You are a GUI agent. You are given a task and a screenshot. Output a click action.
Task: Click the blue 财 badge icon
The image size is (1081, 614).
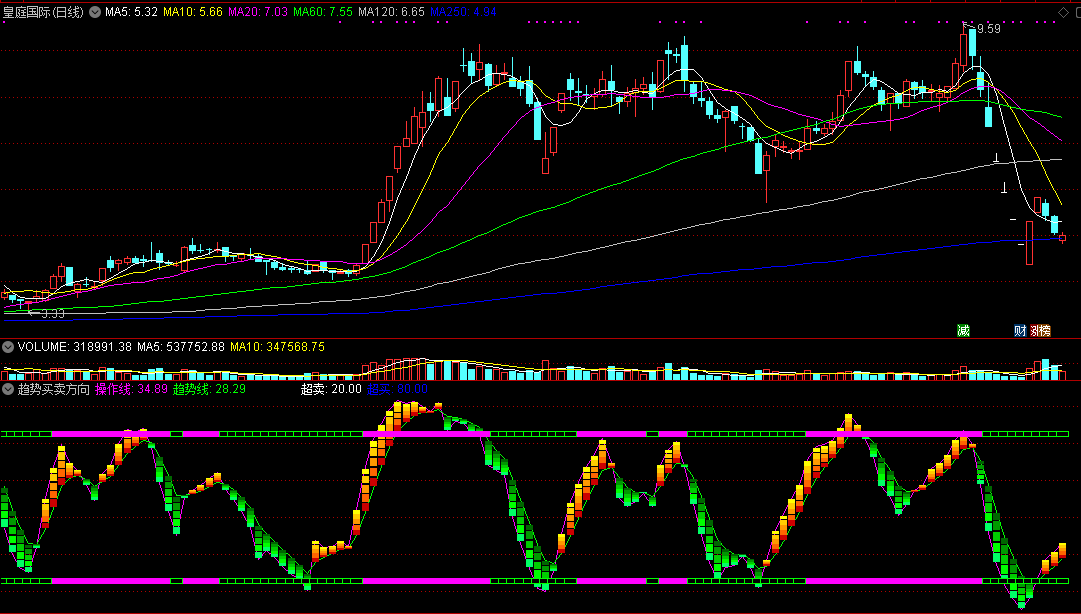1020,331
